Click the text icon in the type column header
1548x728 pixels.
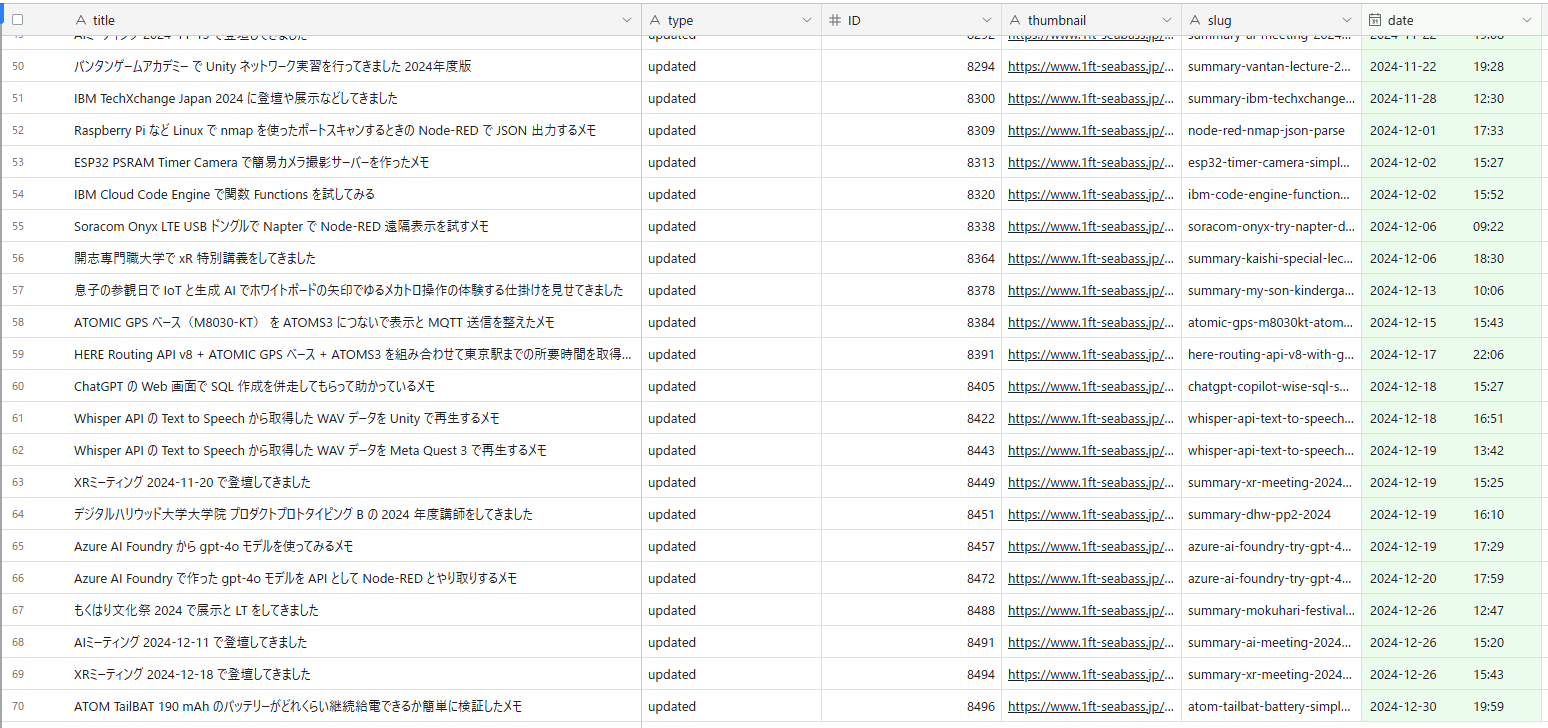[655, 20]
